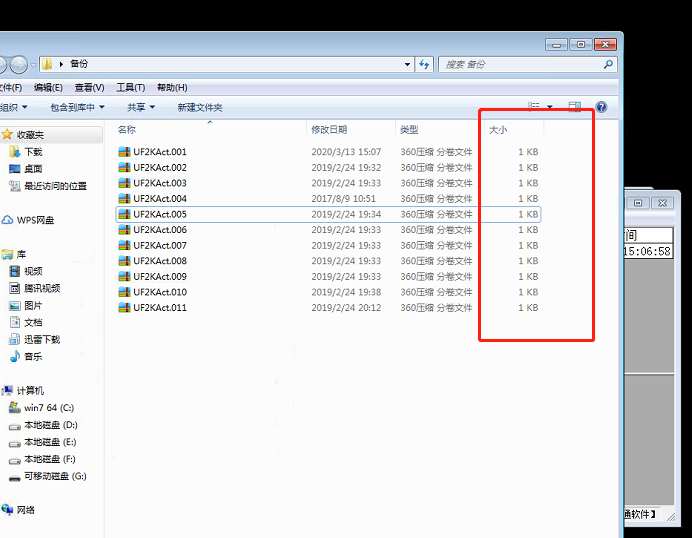The image size is (692, 538).
Task: Open 本地磁盘 (F:) drive
Action: [50, 459]
